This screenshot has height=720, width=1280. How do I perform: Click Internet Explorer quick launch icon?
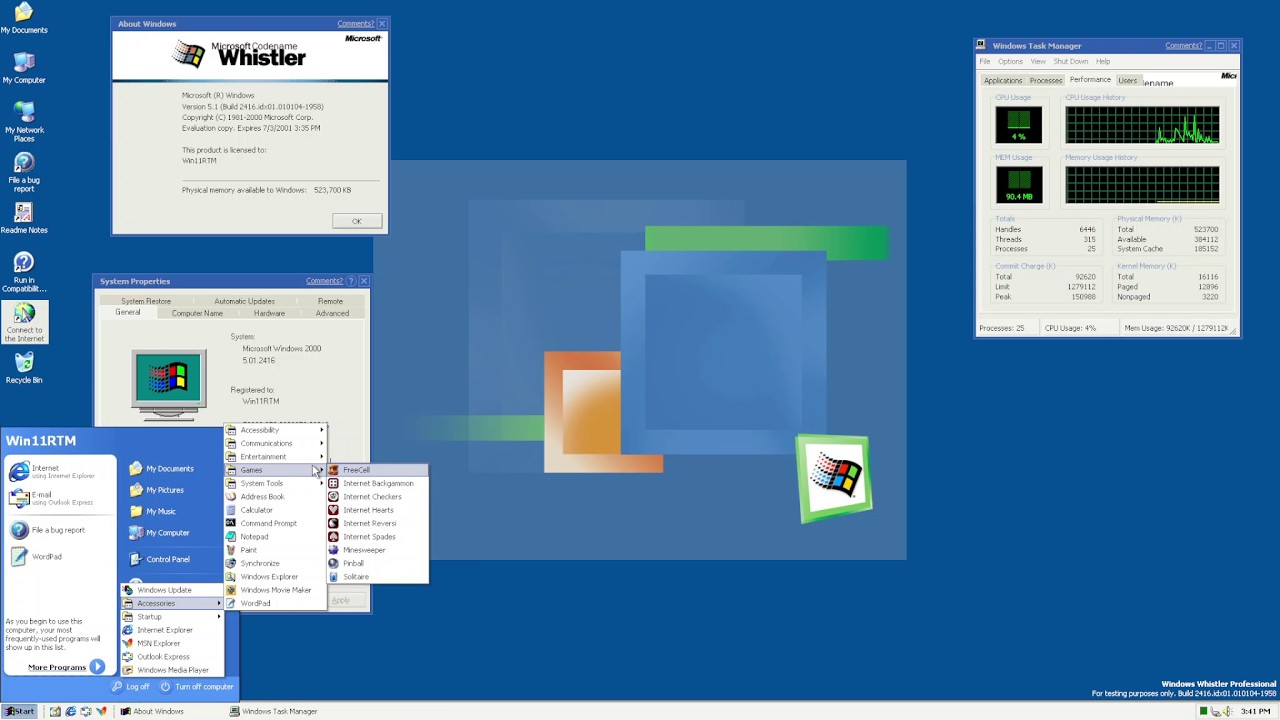[70, 711]
